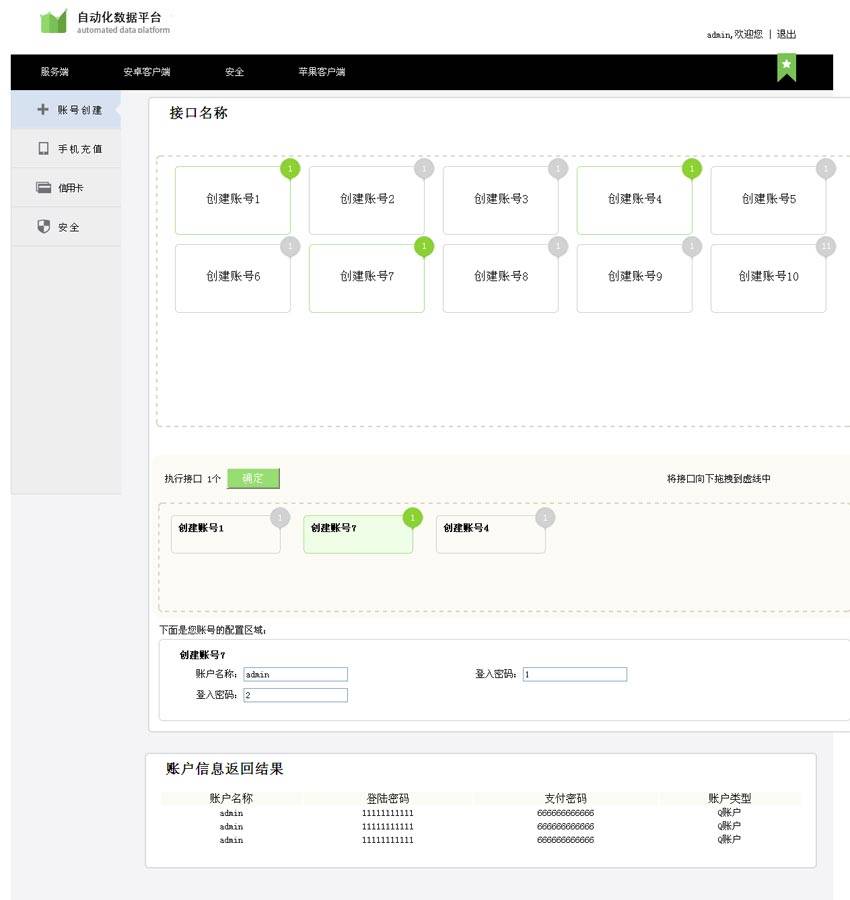Click green badge on 创建账号1 card
The image size is (850, 900).
click(x=290, y=169)
